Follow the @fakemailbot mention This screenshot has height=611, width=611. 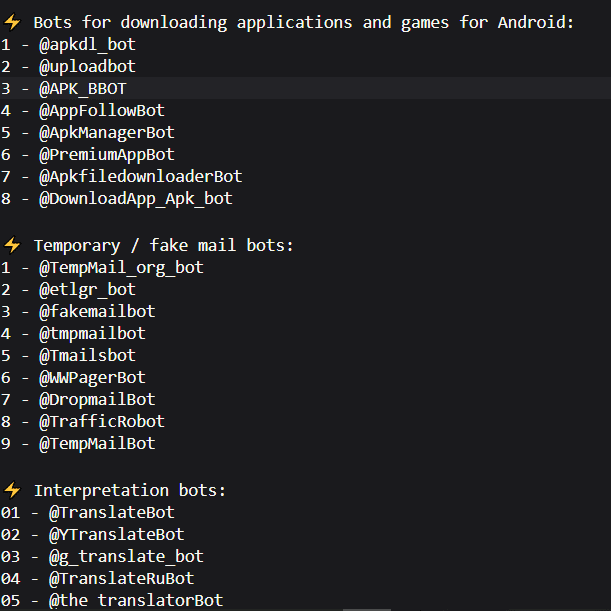(97, 311)
